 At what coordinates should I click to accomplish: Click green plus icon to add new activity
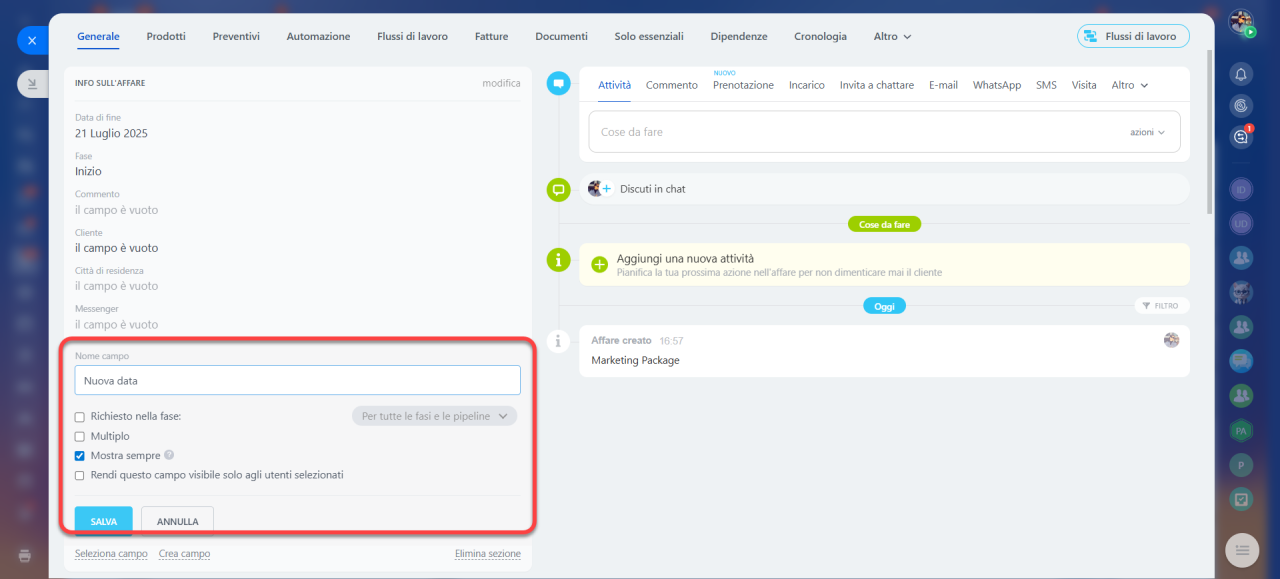pos(599,265)
